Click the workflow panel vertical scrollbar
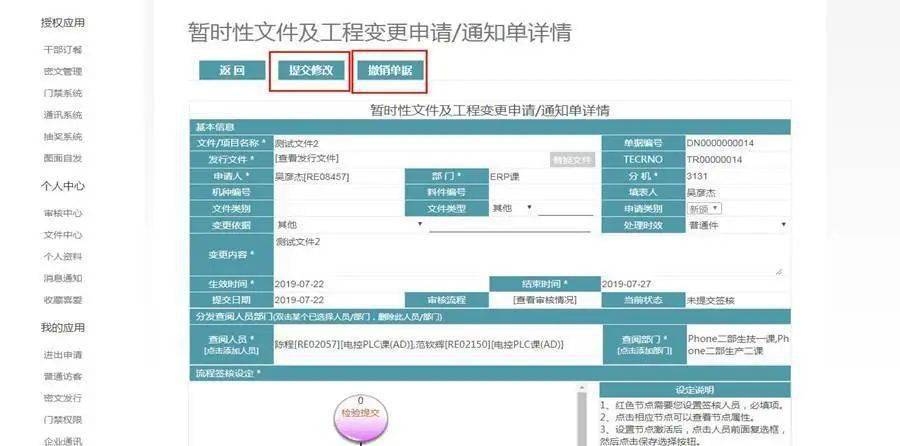This screenshot has height=446, width=900. point(583,415)
